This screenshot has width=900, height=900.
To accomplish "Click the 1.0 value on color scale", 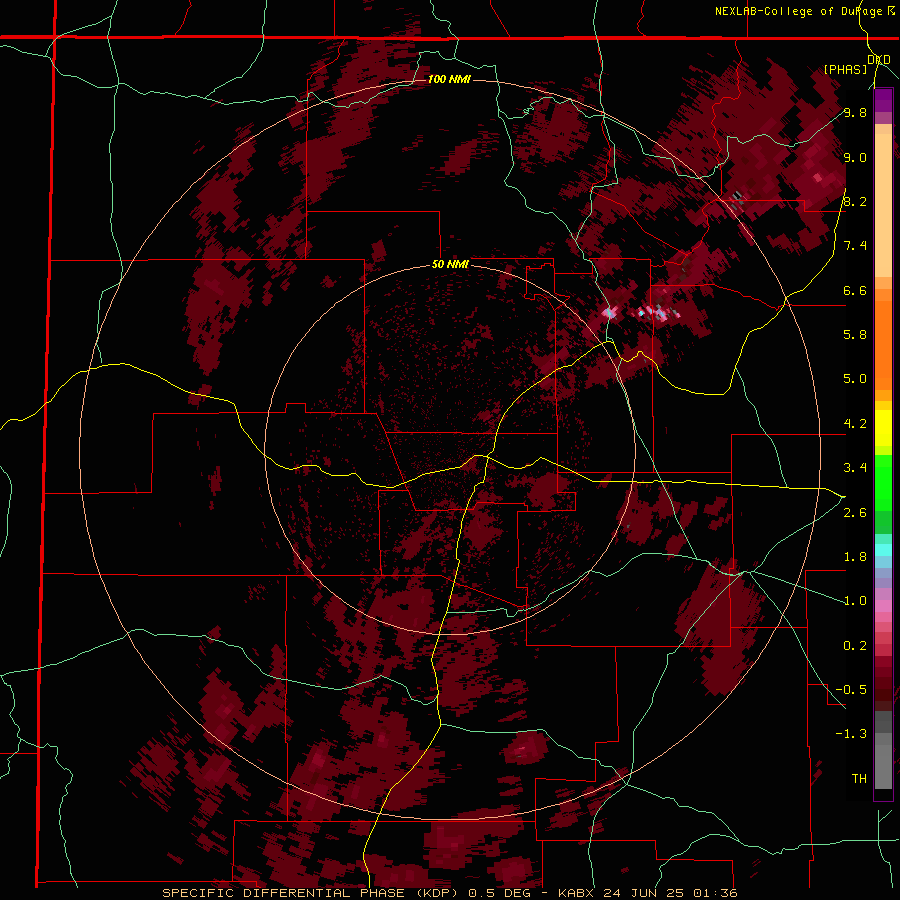I will coord(855,601).
